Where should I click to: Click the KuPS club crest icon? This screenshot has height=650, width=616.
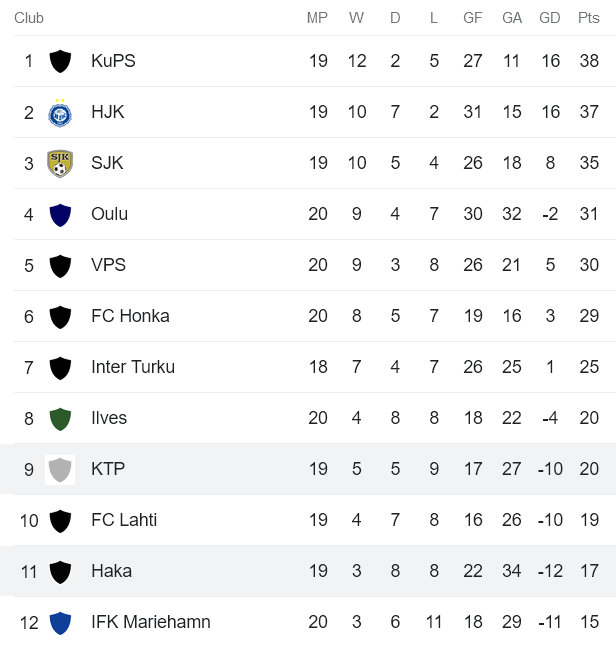point(60,61)
